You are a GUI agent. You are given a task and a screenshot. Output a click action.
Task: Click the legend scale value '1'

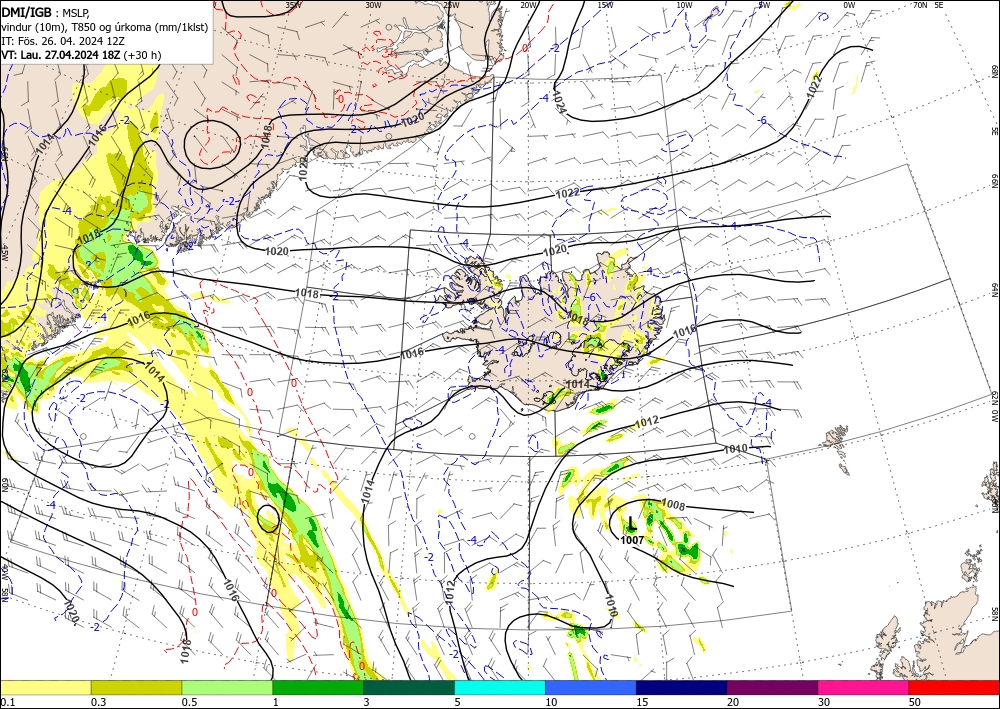[x=276, y=702]
